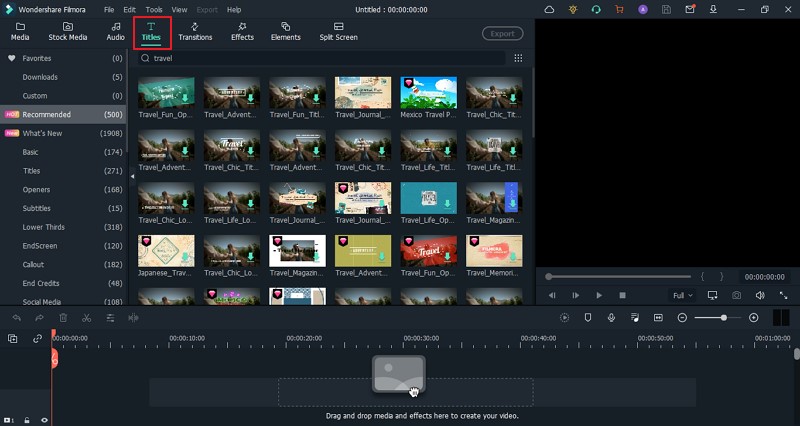Open the Stock Media tab
The height and width of the screenshot is (426, 800).
(x=67, y=32)
